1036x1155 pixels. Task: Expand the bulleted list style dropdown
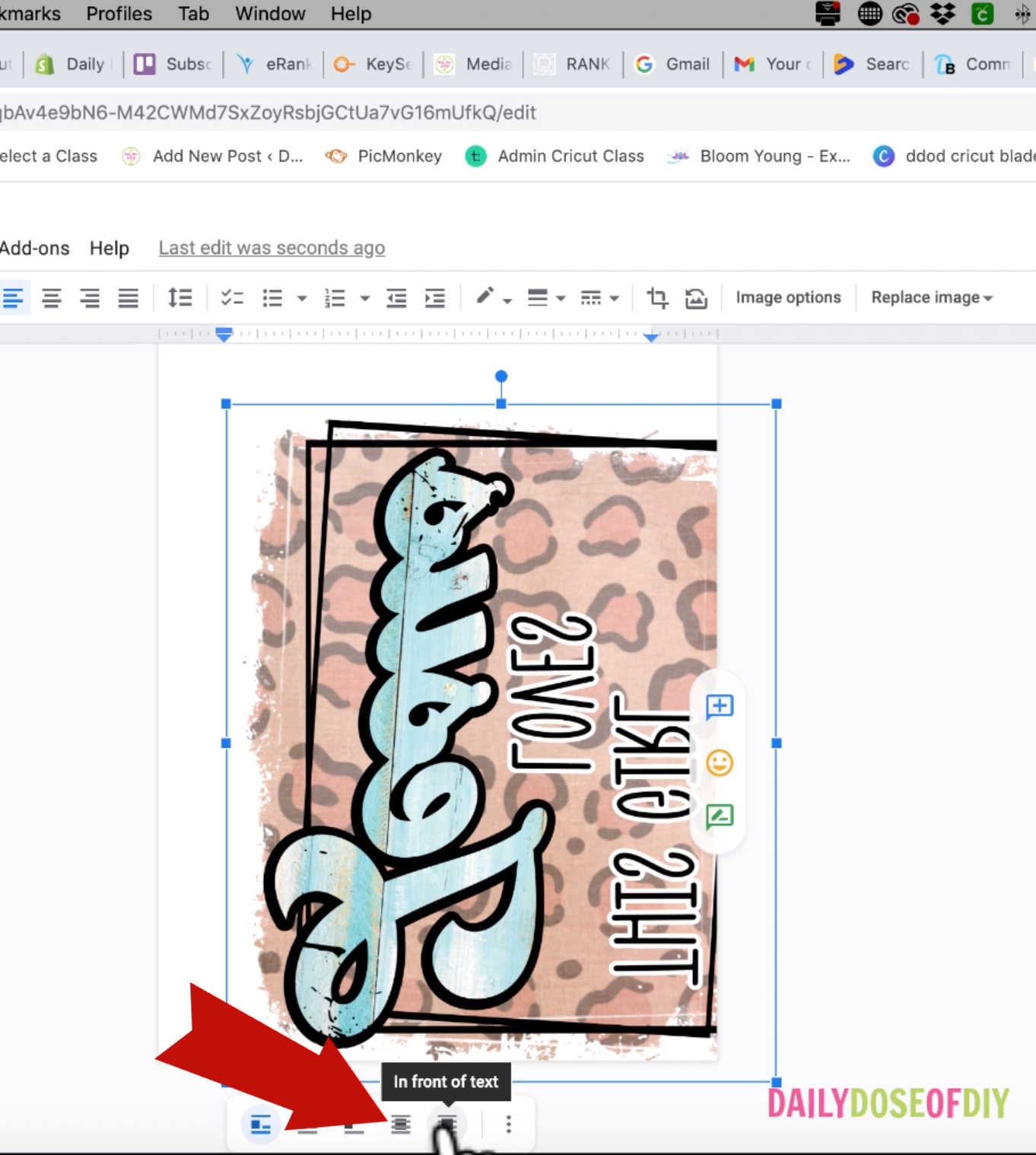302,297
